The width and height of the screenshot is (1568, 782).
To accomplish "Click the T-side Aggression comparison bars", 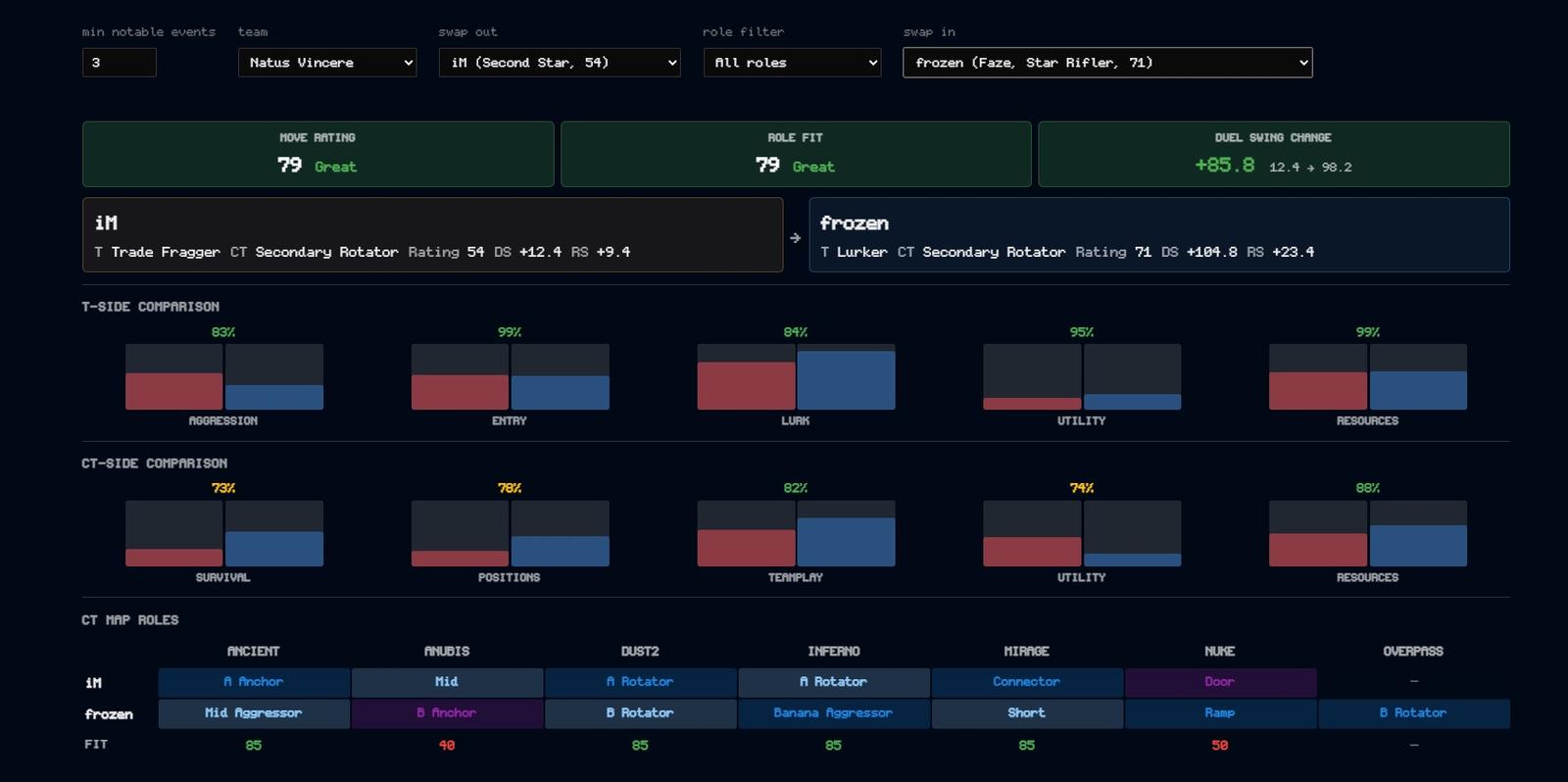I will pyautogui.click(x=224, y=376).
